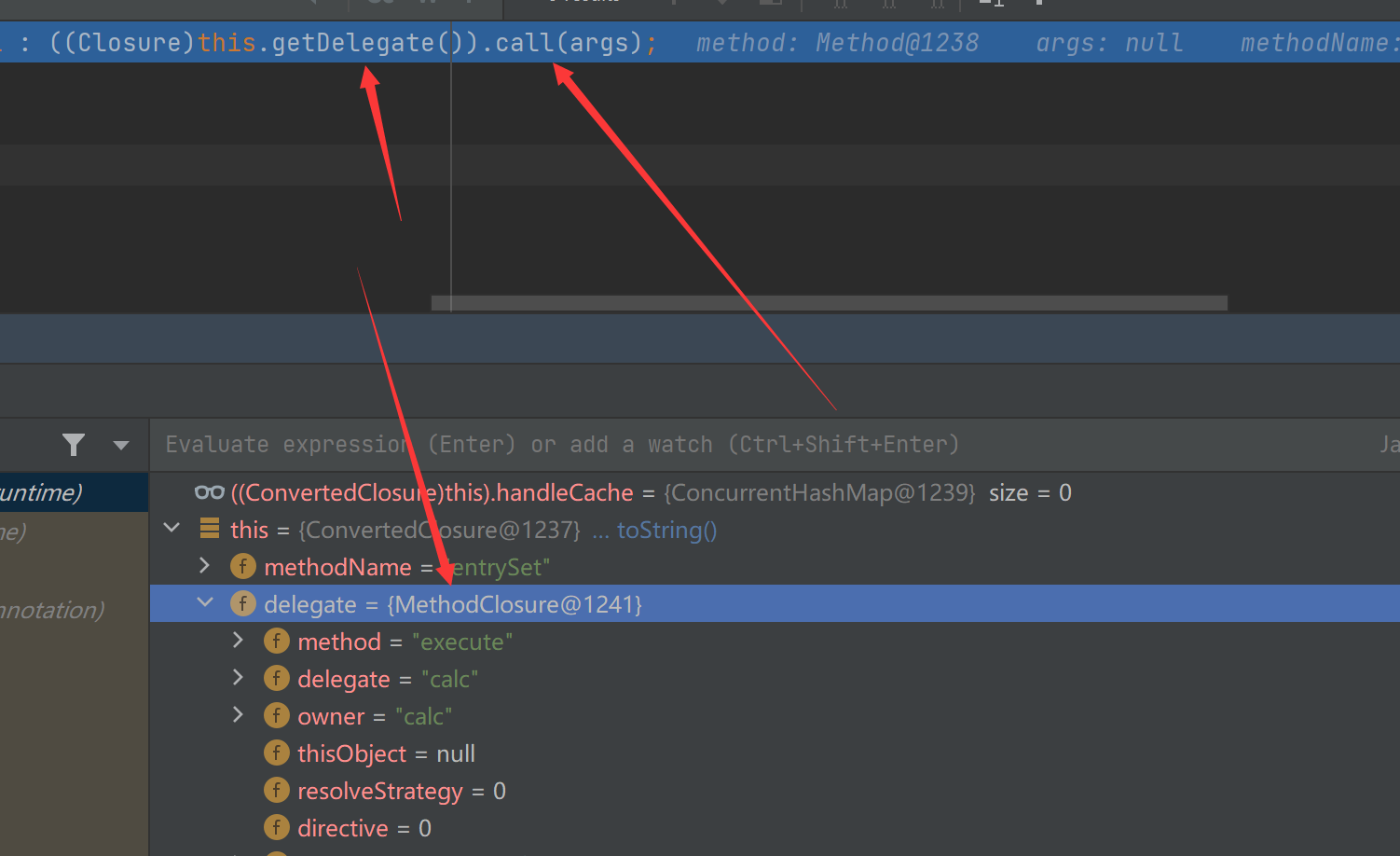The width and height of the screenshot is (1400, 856).
Task: Expand the owner = "calc" node
Action: click(x=239, y=715)
